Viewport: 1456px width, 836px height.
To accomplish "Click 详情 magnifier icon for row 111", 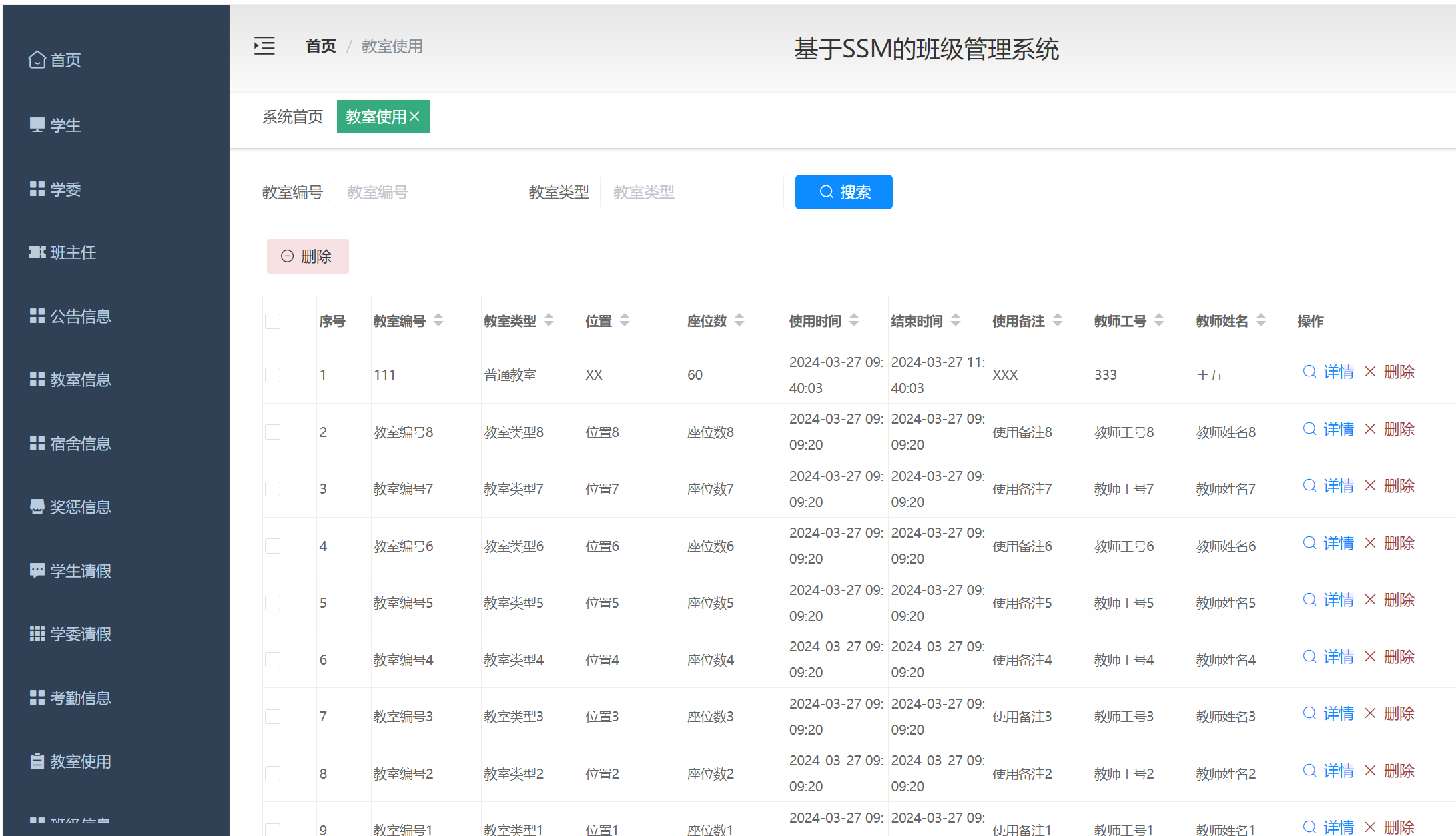I will (x=1309, y=372).
